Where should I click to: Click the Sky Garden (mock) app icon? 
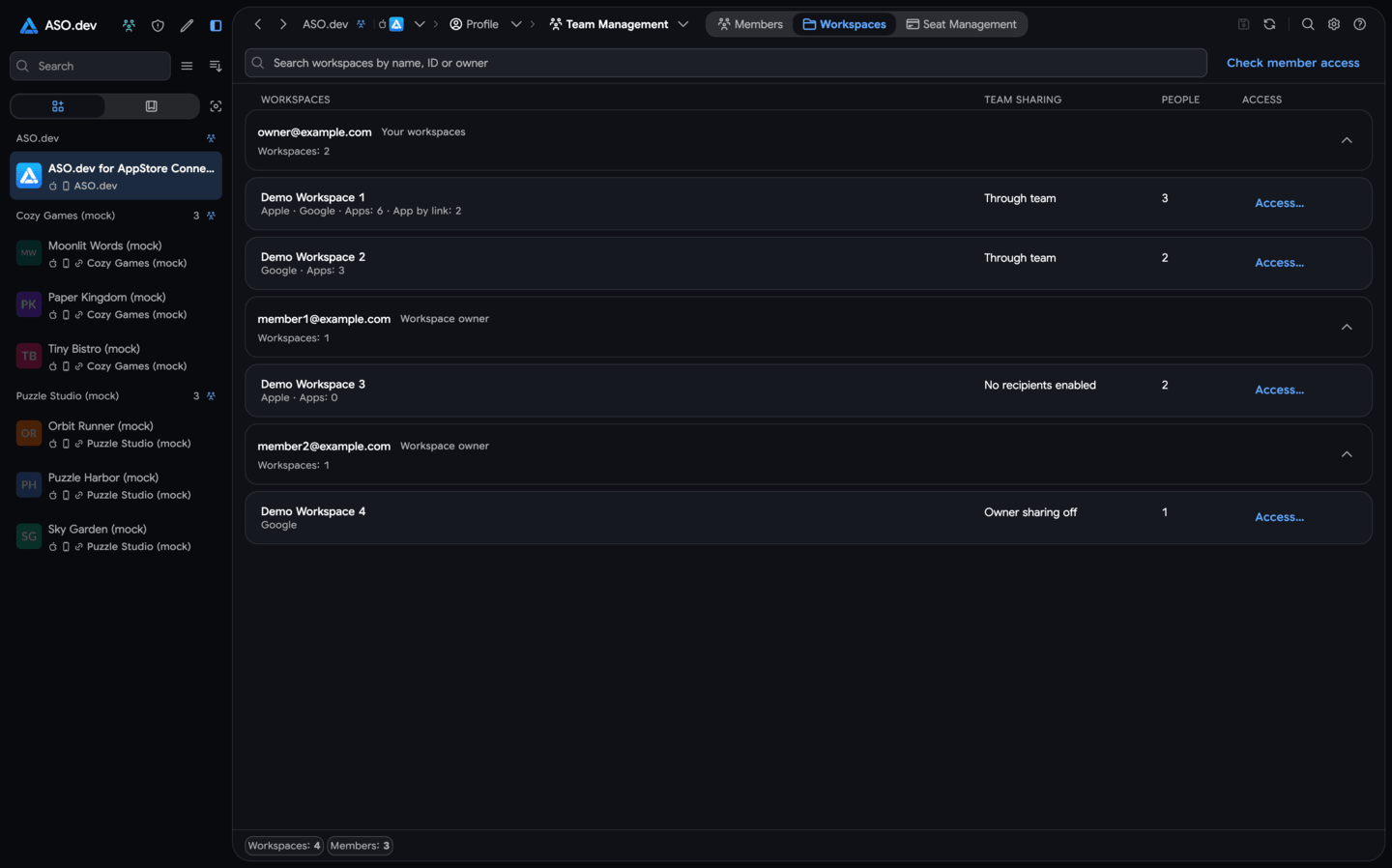click(x=29, y=536)
